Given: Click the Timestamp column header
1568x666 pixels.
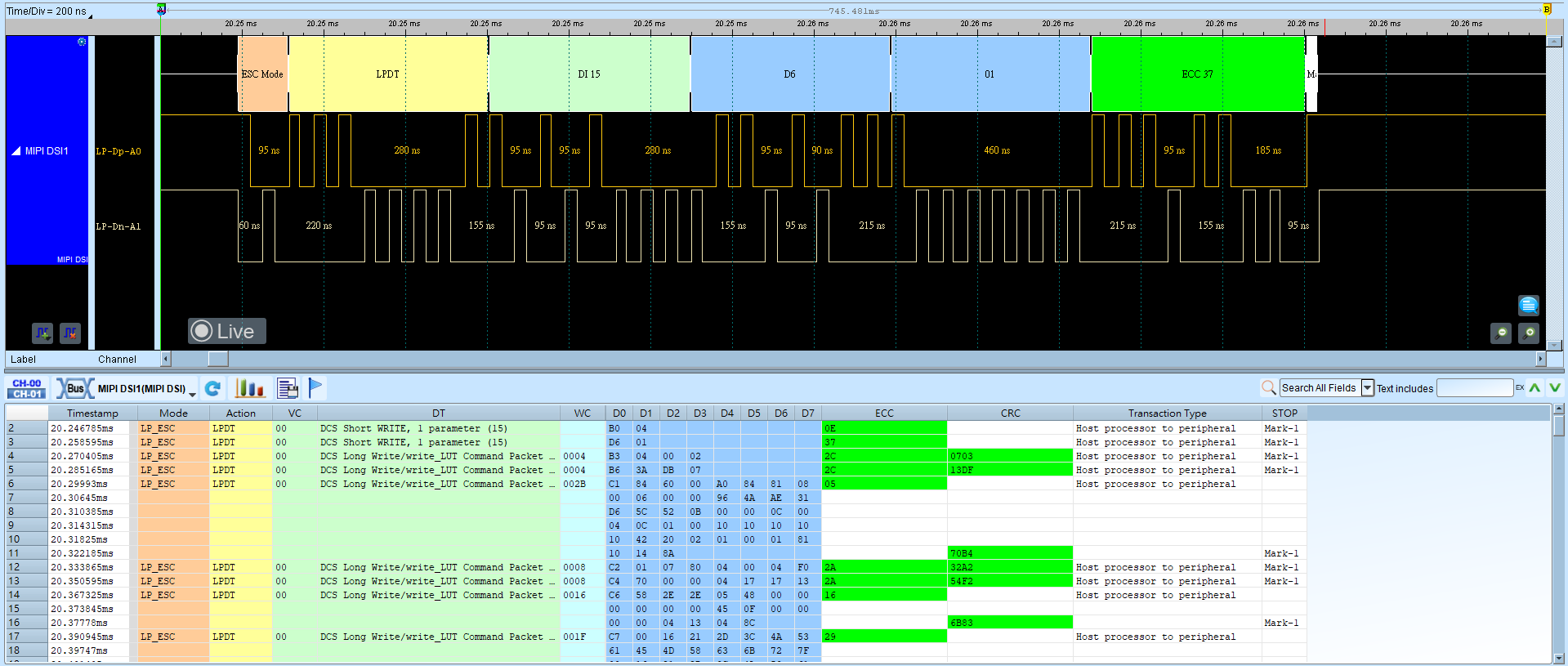Looking at the screenshot, I should pos(92,413).
